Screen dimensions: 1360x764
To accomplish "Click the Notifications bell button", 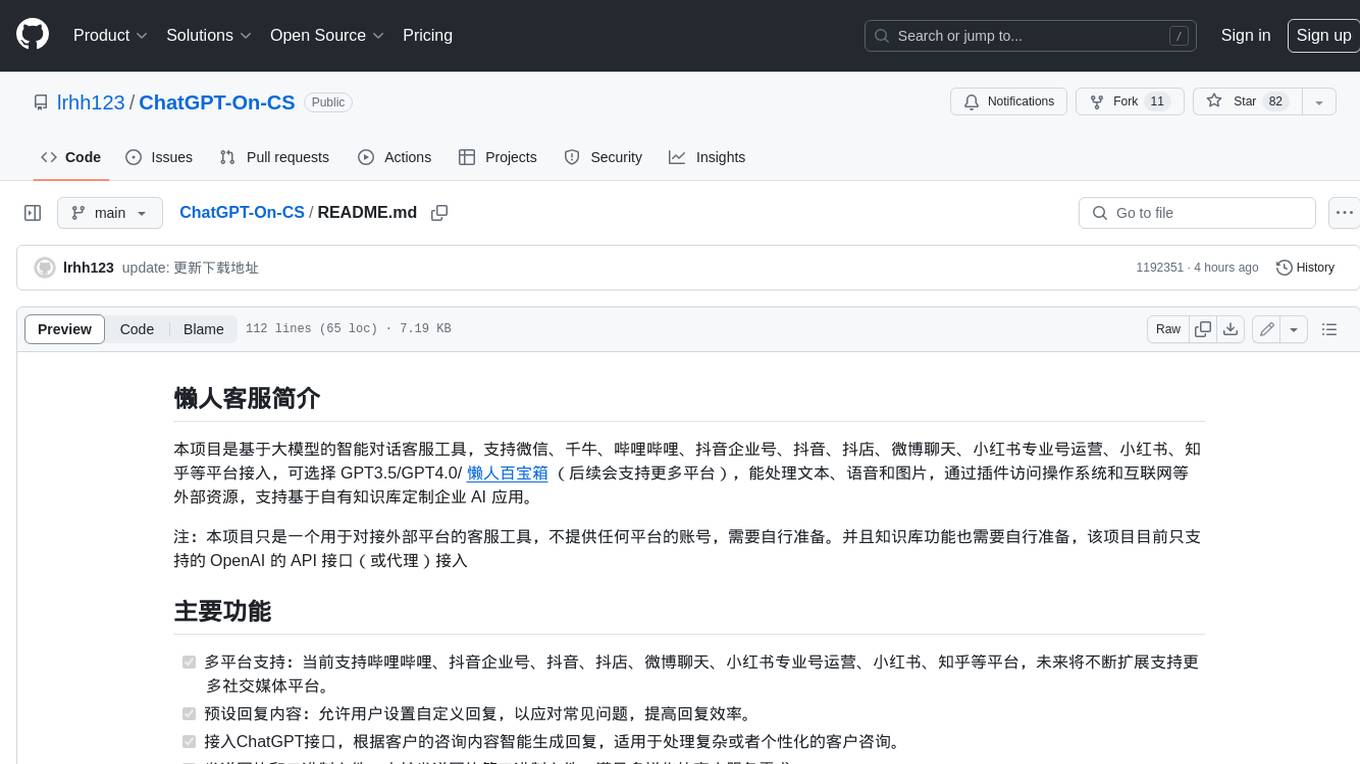I will click(1008, 102).
